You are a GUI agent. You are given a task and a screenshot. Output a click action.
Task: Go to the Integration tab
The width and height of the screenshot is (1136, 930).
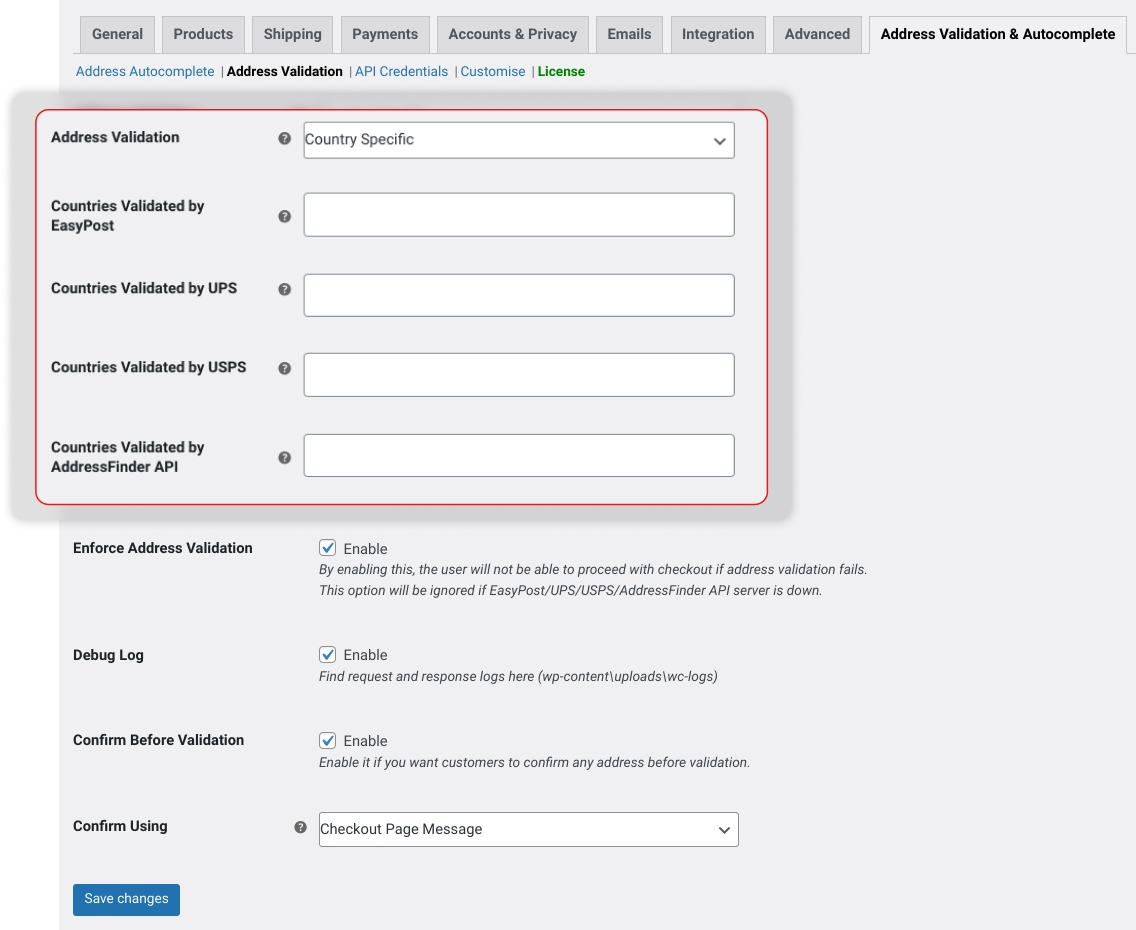point(718,34)
